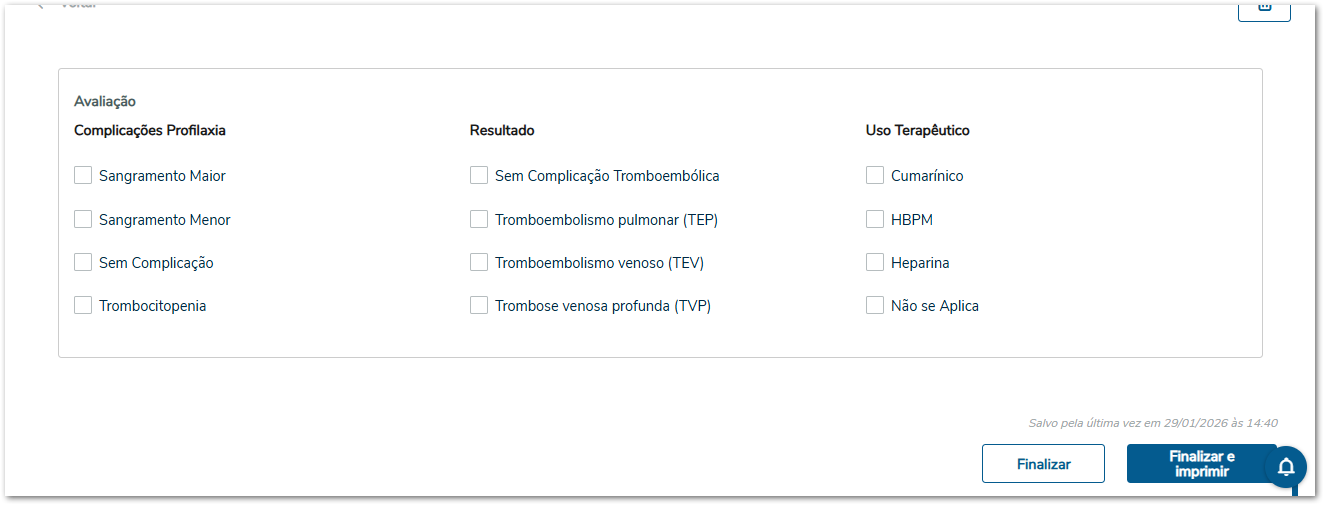The width and height of the screenshot is (1324, 505).
Task: Open the notifications bell icon
Action: click(x=1286, y=467)
